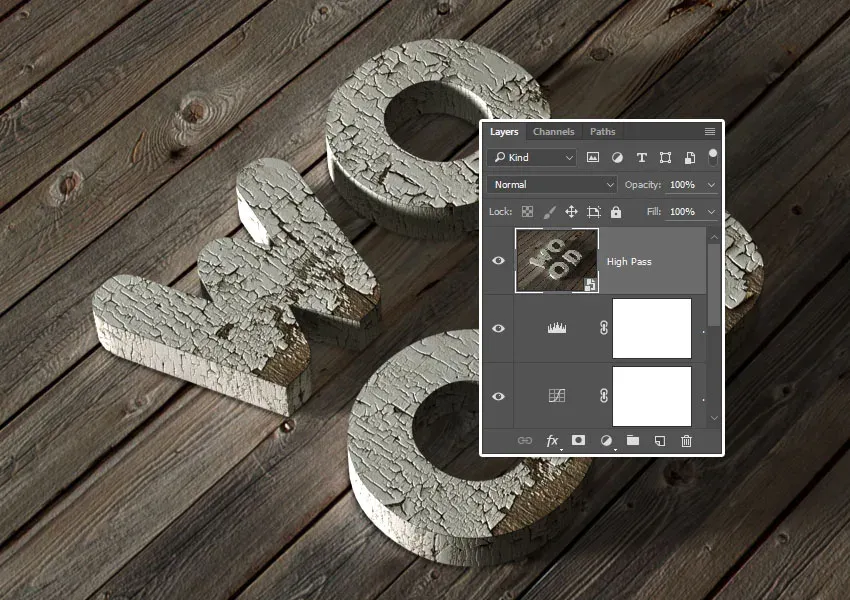Screen dimensions: 850x600
Task: Hide the High Pass layer
Action: 498,261
